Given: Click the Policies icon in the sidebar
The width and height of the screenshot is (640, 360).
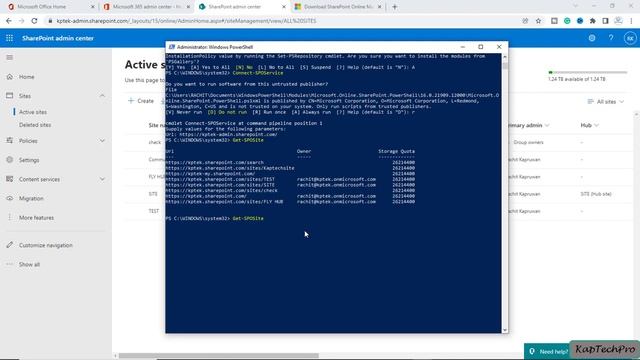Looking at the screenshot, I should tap(10, 140).
